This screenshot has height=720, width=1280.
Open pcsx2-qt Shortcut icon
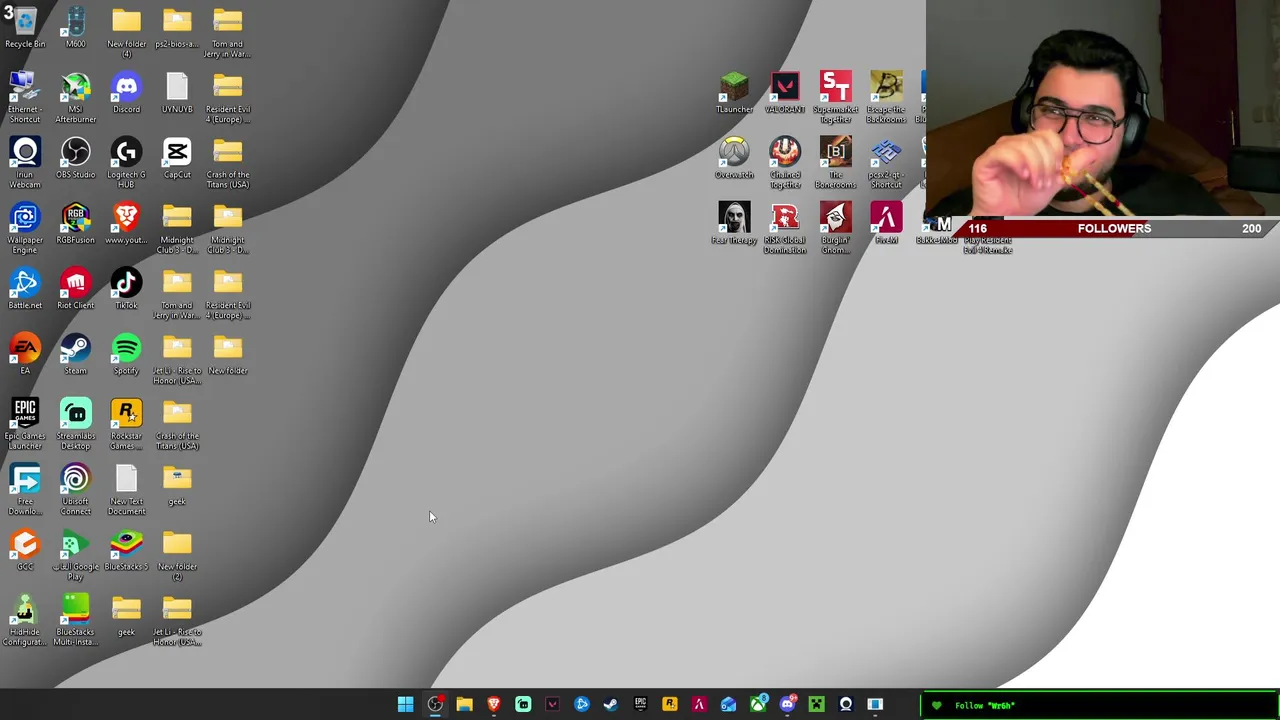pos(886,163)
